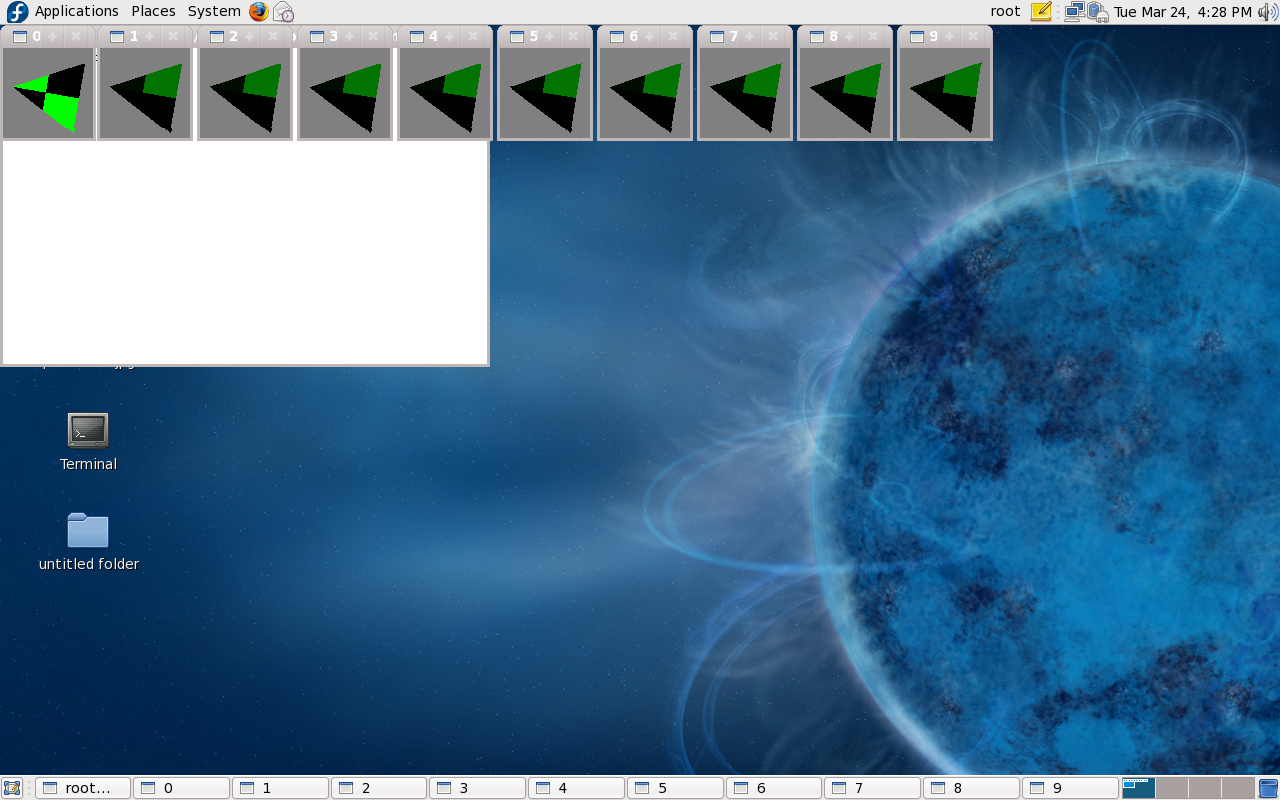1280x800 pixels.
Task: Open the Evolution mail launcher icon
Action: point(284,11)
